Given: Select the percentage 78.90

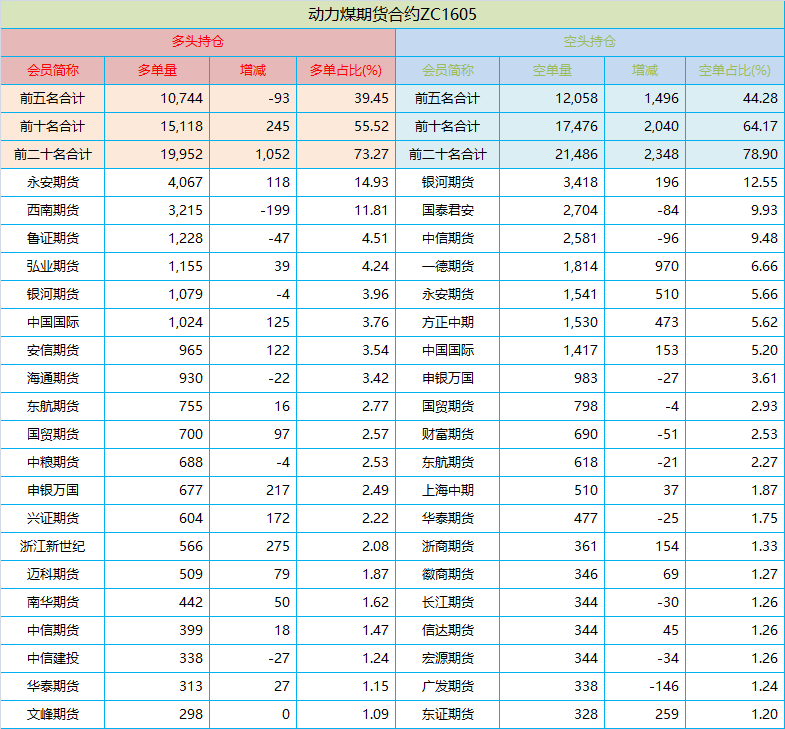Looking at the screenshot, I should pyautogui.click(x=760, y=154).
